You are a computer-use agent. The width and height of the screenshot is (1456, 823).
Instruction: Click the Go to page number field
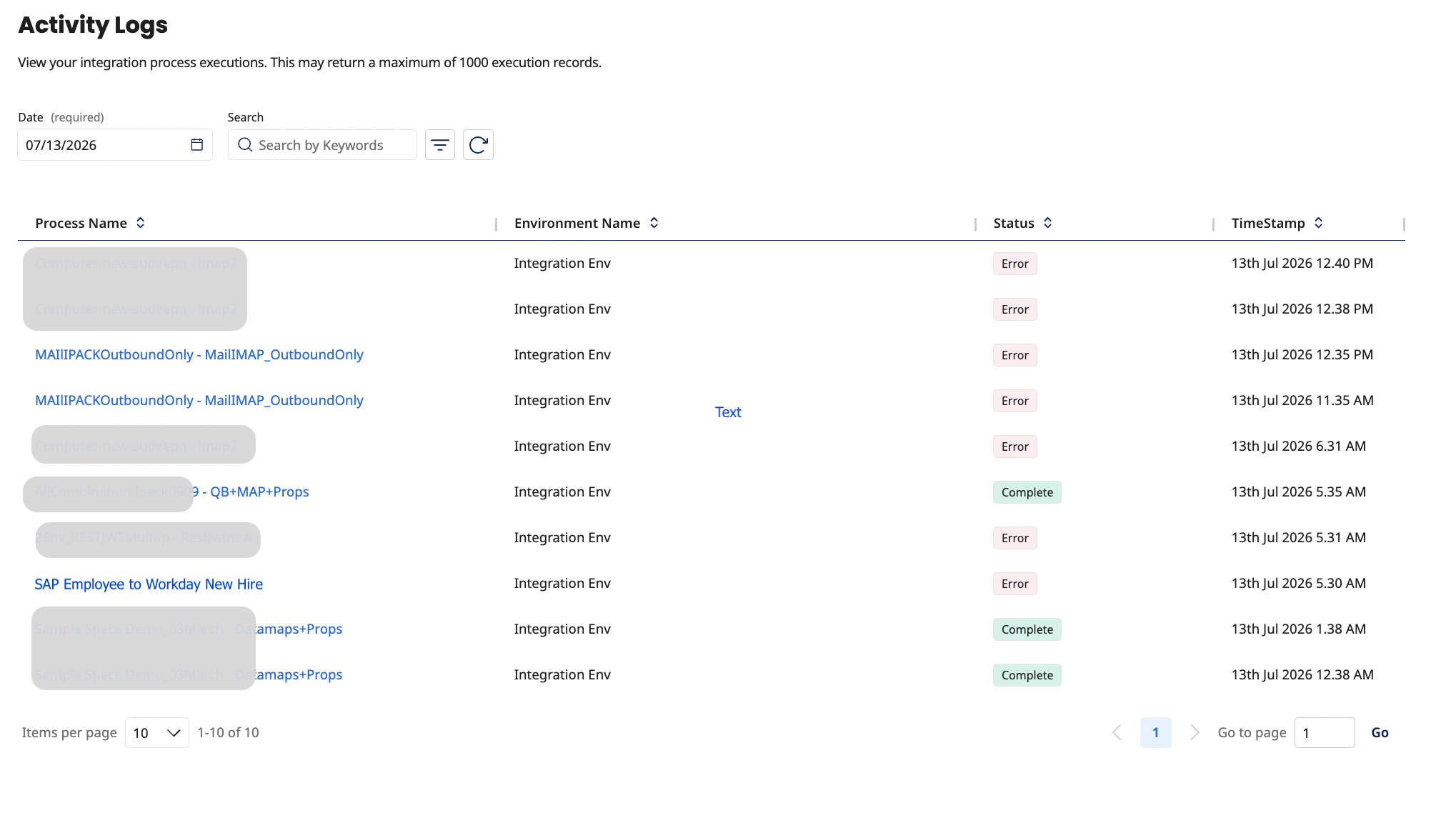point(1325,733)
